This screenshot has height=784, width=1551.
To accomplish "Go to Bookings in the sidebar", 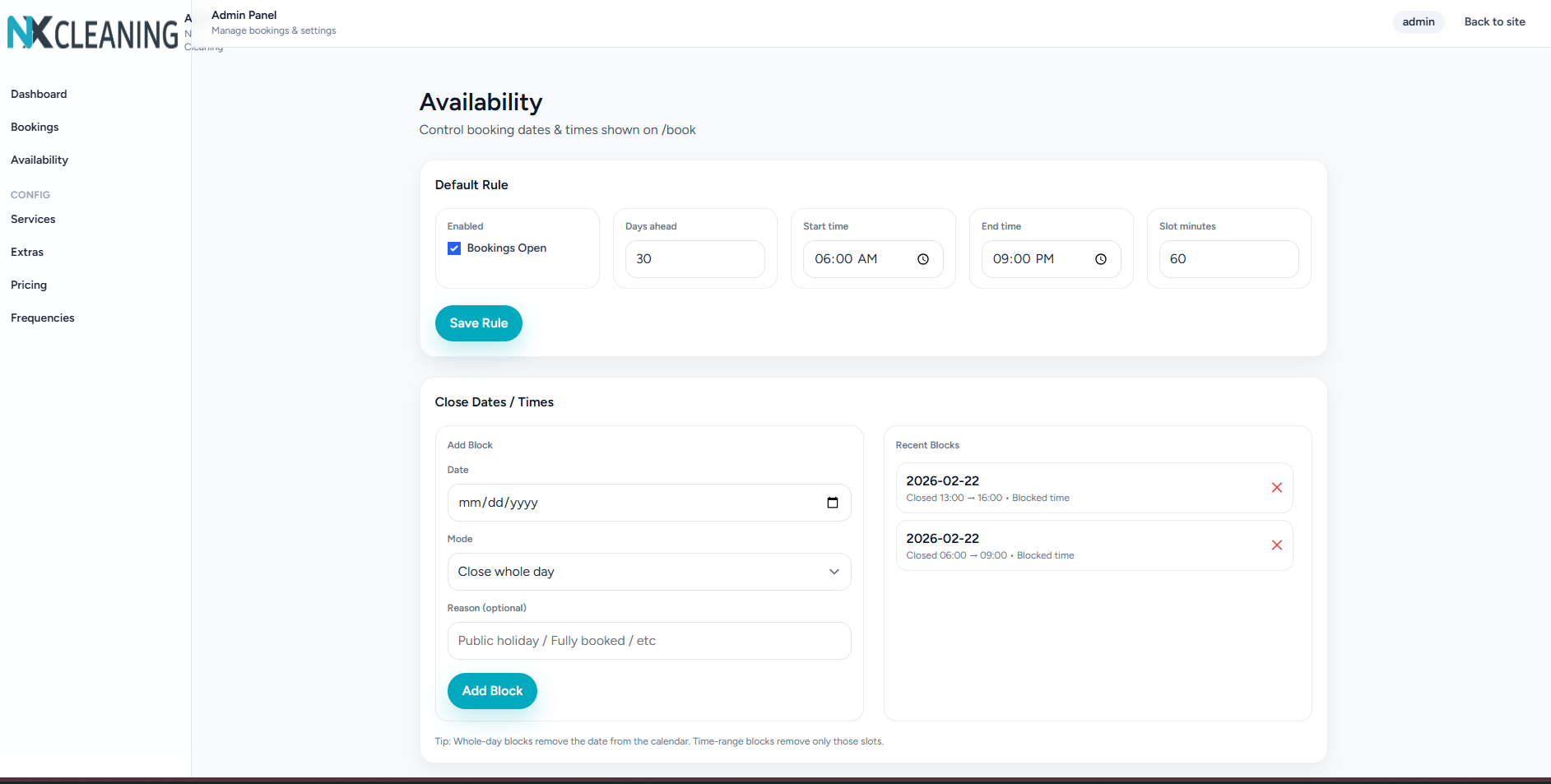I will click(x=35, y=127).
